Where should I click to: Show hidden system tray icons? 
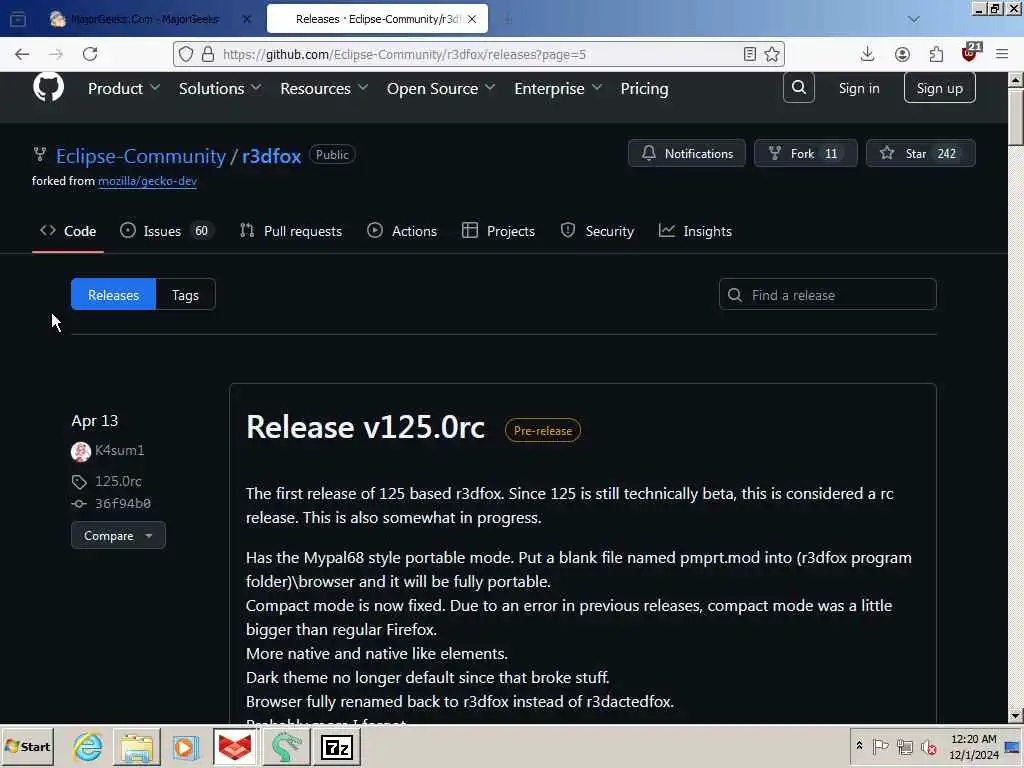tap(859, 746)
